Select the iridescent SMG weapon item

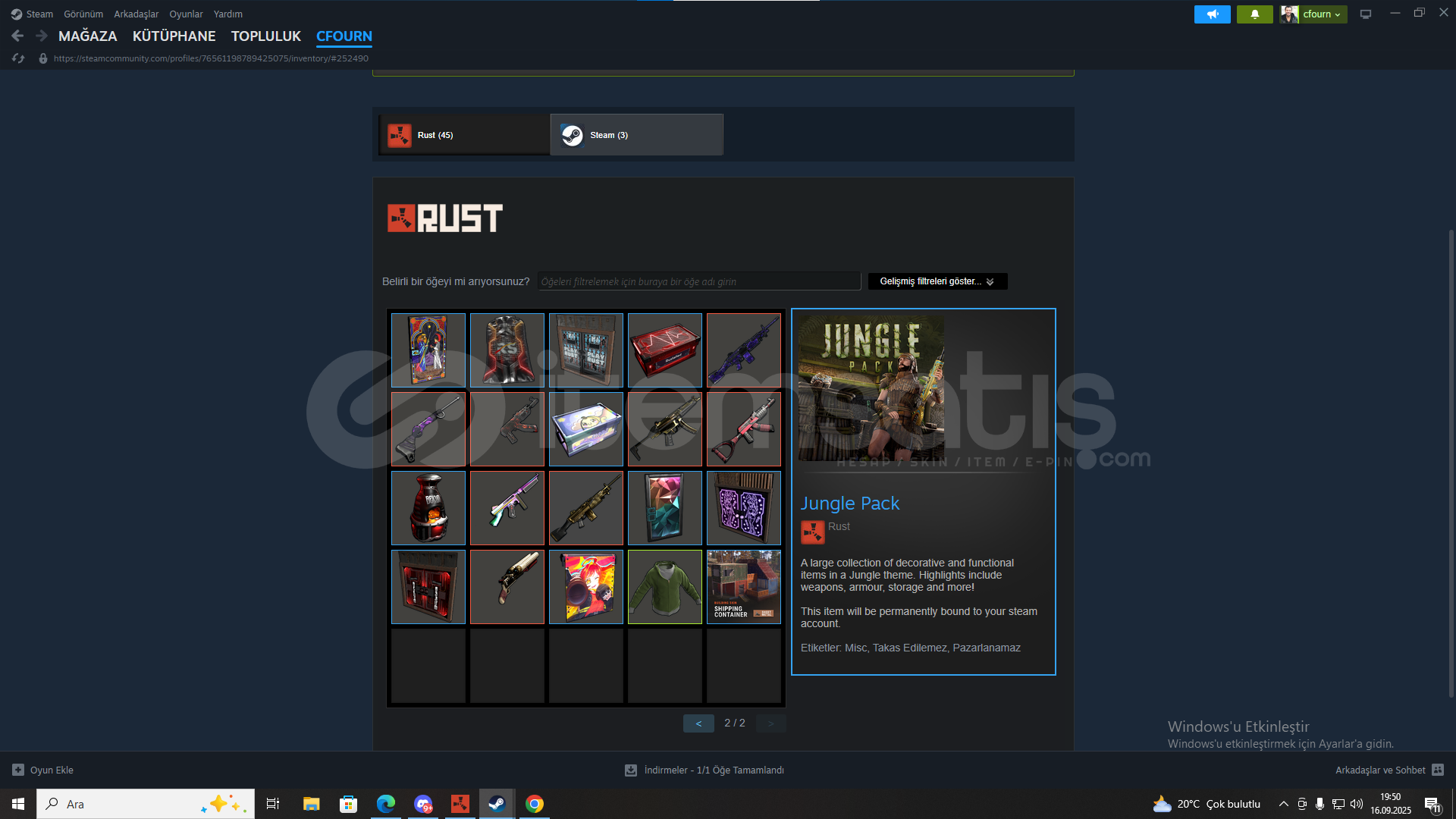(x=507, y=508)
